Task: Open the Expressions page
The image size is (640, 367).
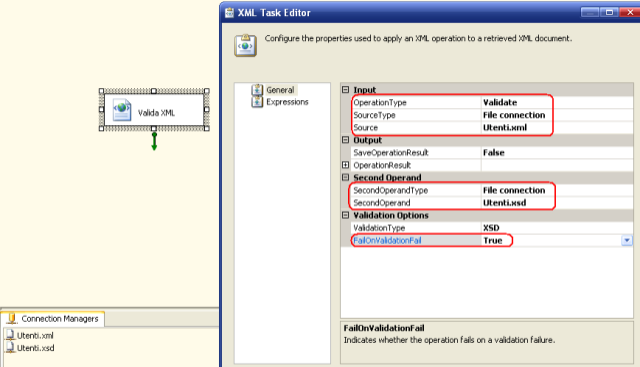Action: point(287,102)
